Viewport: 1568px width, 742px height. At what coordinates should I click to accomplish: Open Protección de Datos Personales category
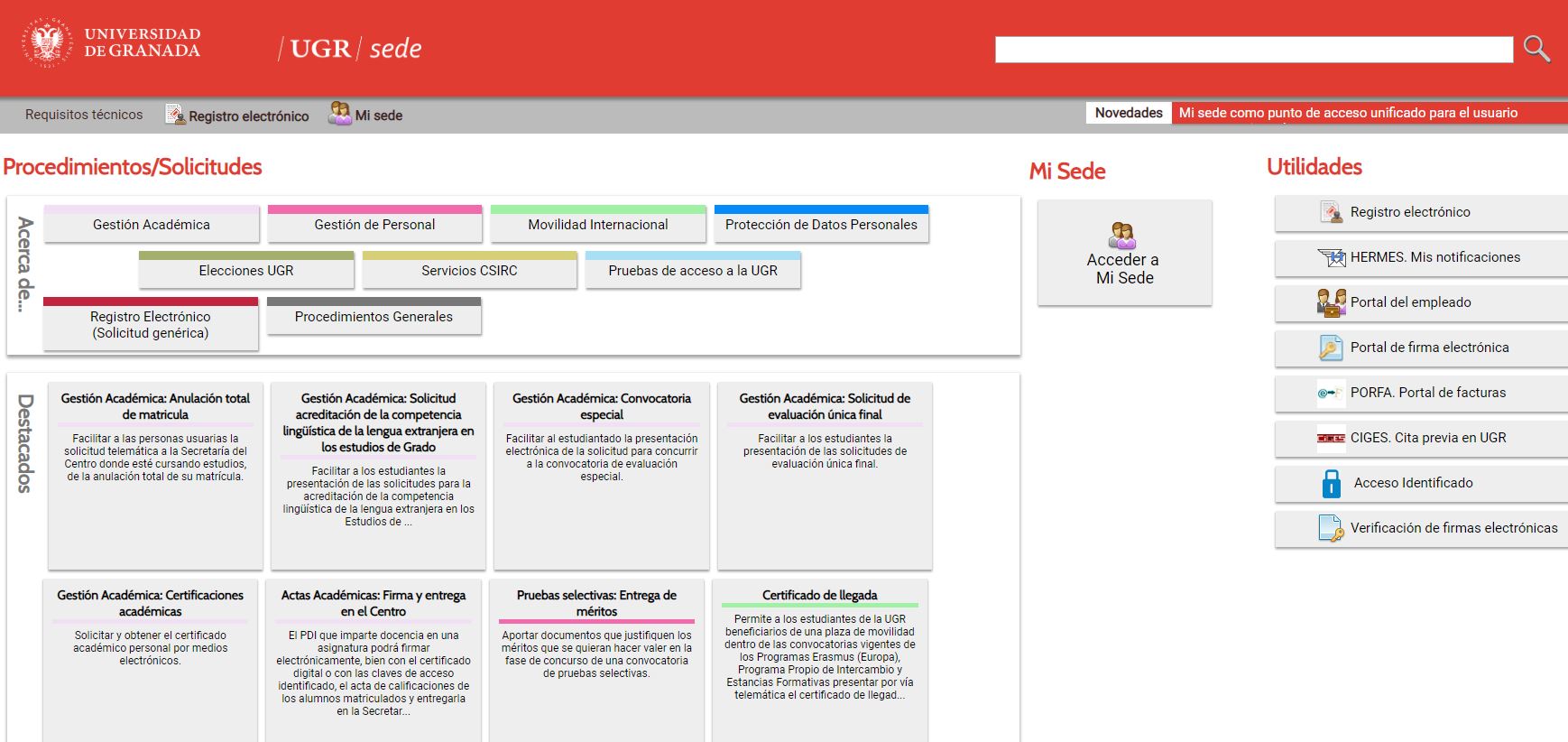(821, 225)
